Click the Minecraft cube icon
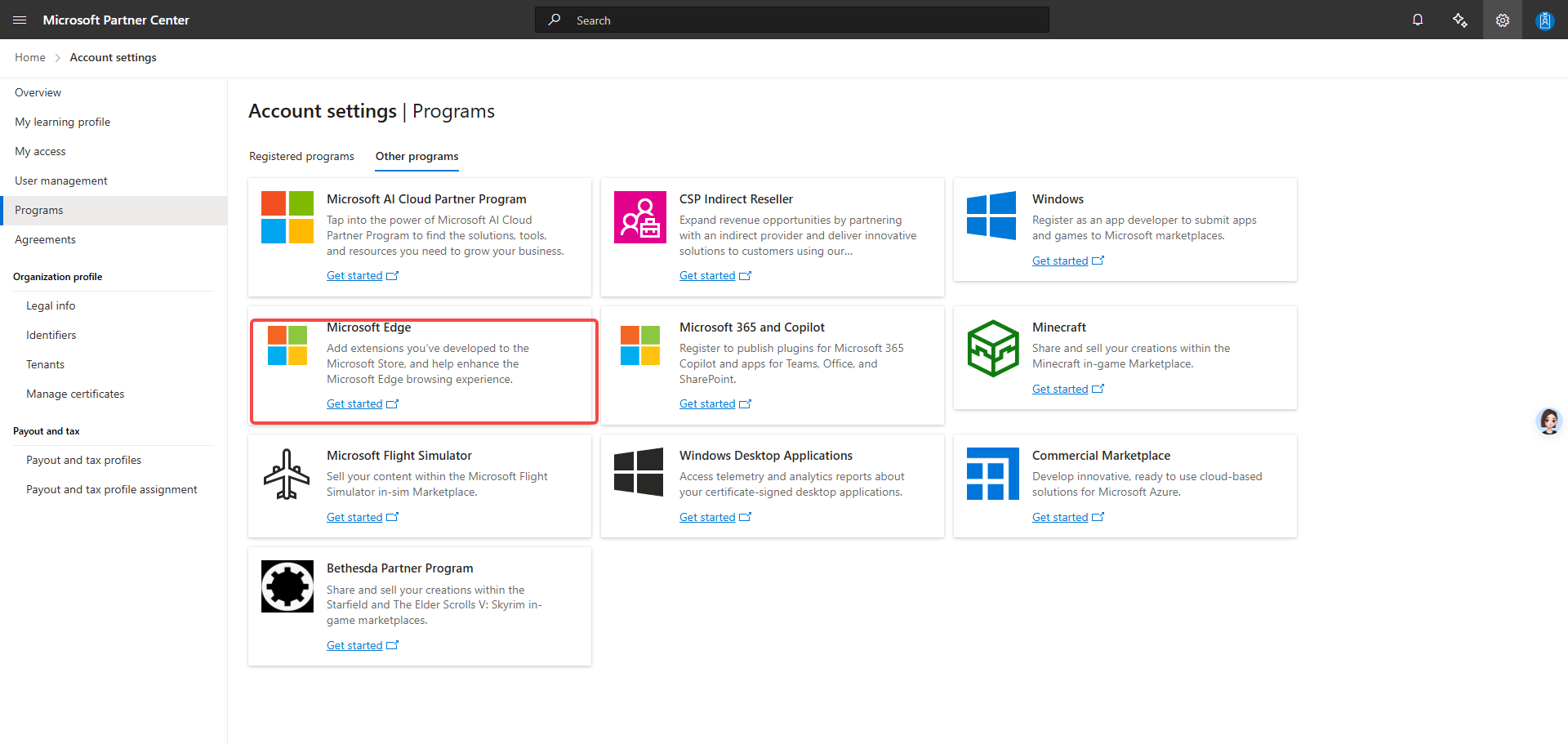Screen dimensions: 1568x744 pos(993,349)
